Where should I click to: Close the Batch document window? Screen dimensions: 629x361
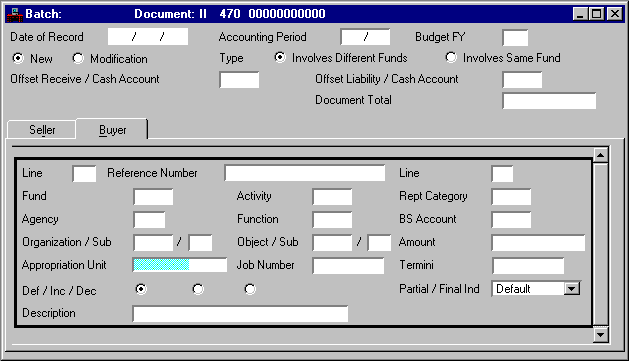(x=614, y=14)
